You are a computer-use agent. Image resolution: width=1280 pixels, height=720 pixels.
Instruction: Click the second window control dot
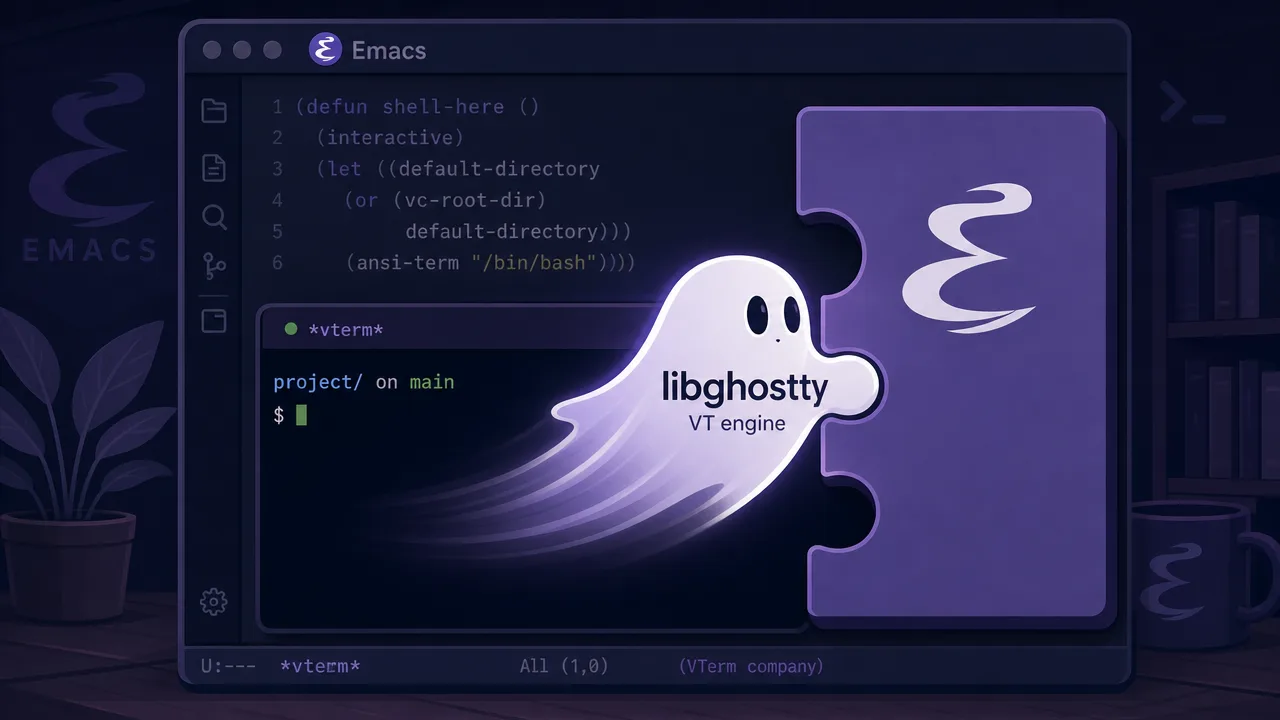pyautogui.click(x=241, y=50)
